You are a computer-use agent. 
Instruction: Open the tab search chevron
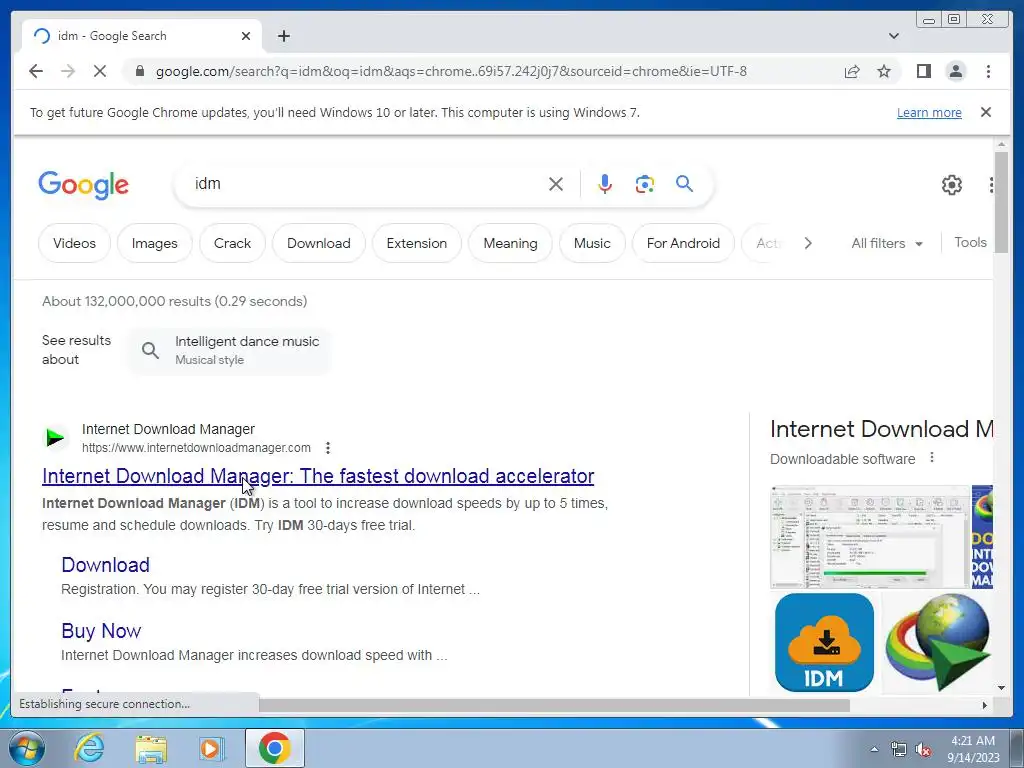coord(893,36)
